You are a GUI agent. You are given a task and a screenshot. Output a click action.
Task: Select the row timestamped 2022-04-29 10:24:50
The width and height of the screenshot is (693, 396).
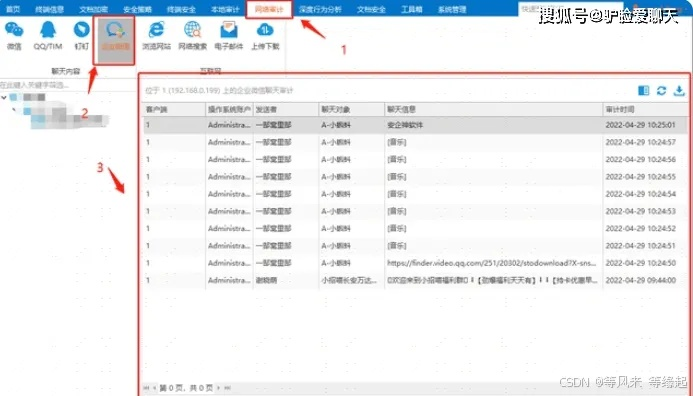[x=415, y=263]
